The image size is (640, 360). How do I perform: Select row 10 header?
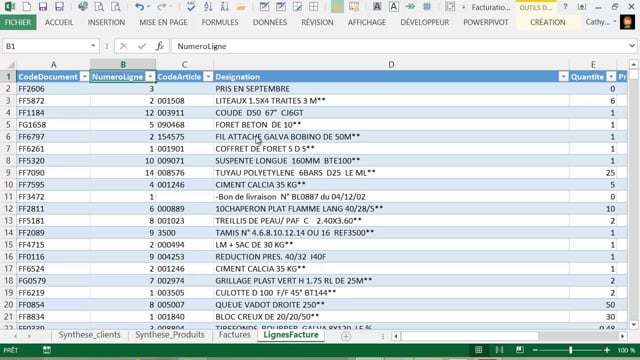(8, 184)
